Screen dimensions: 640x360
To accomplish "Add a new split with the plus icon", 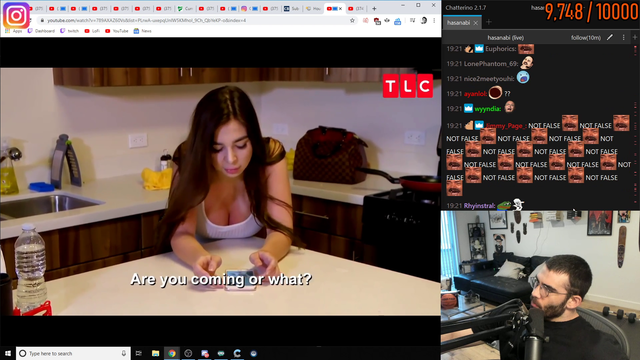I will [x=635, y=37].
